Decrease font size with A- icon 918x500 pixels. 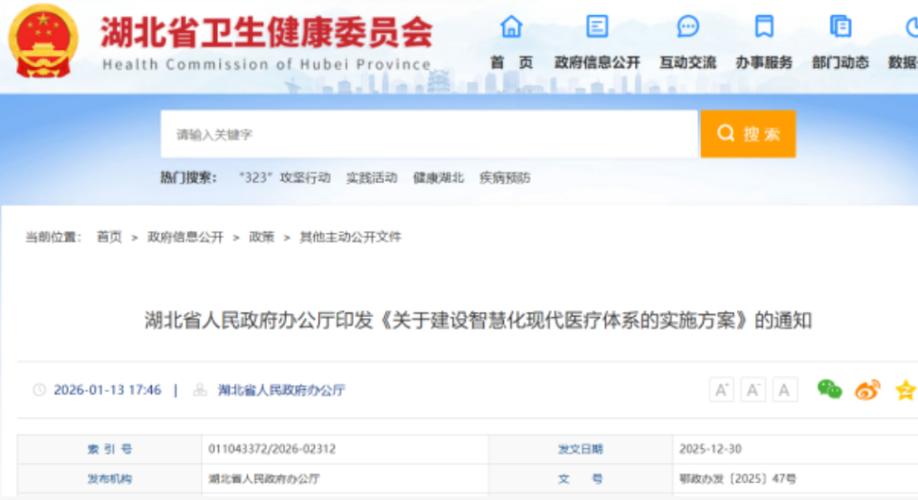[753, 390]
